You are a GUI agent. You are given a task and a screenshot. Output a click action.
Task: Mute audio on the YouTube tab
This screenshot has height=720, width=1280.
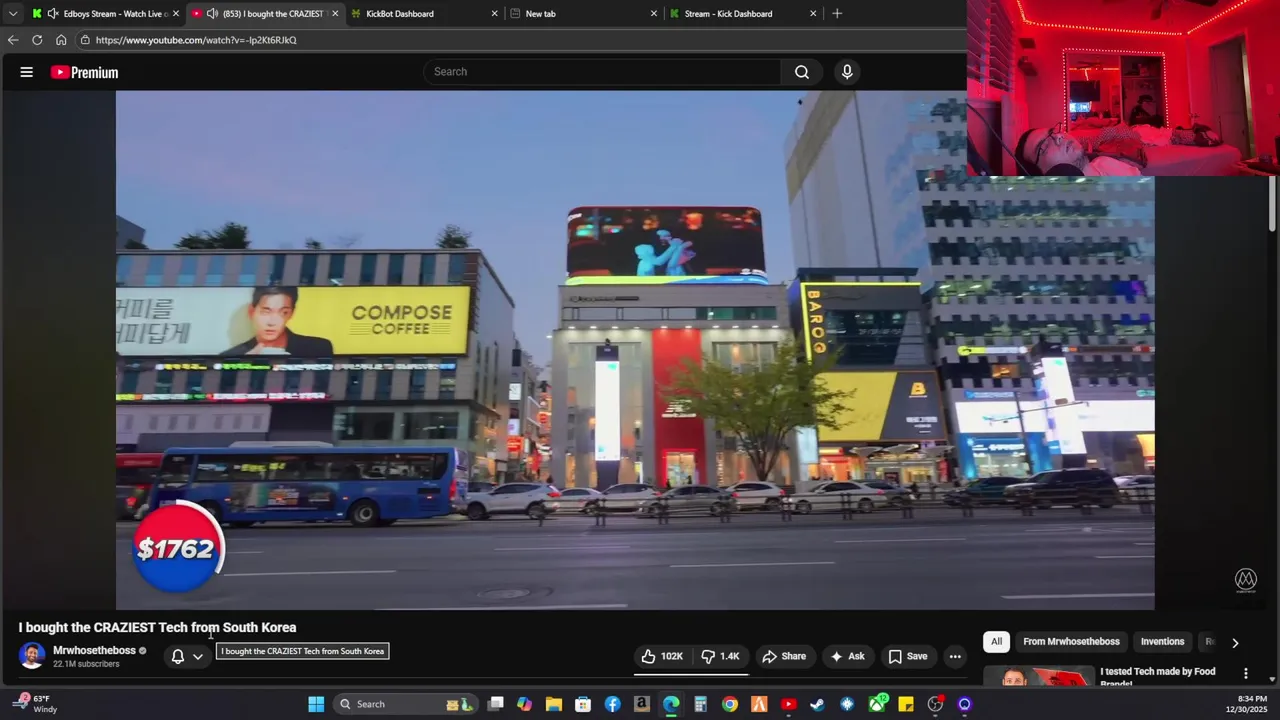[212, 14]
